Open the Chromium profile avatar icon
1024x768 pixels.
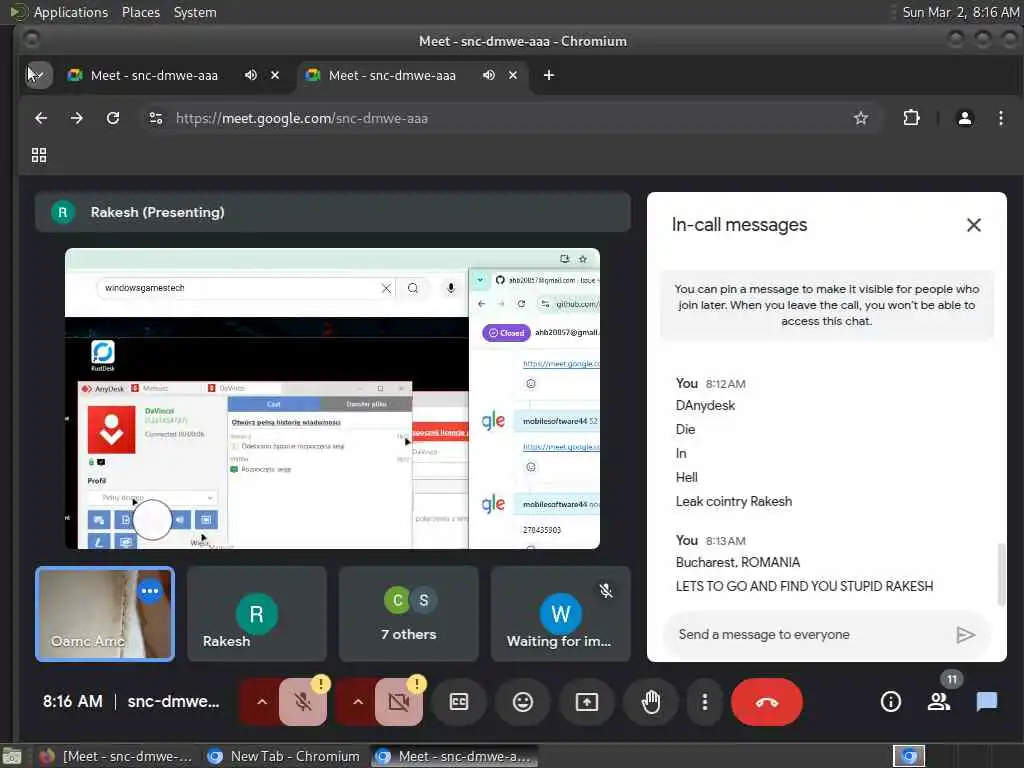coord(965,118)
